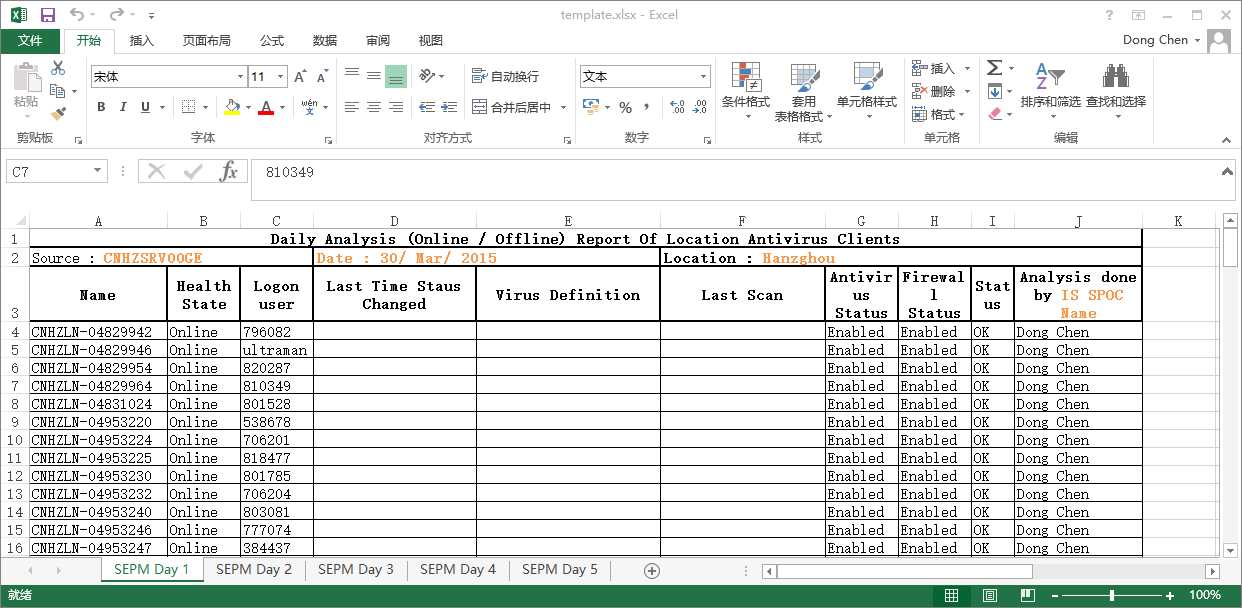The height and width of the screenshot is (608, 1242).
Task: Switch to Page Layout view icon
Action: (989, 595)
